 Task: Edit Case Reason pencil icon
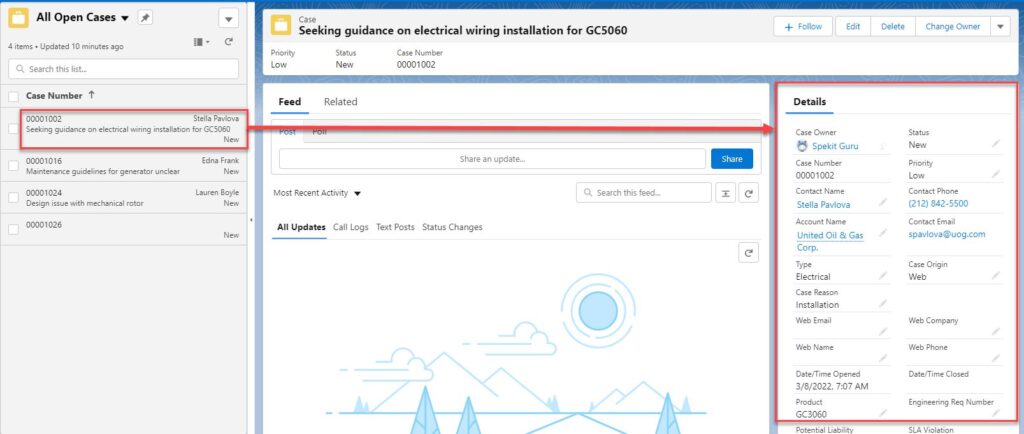(x=882, y=303)
